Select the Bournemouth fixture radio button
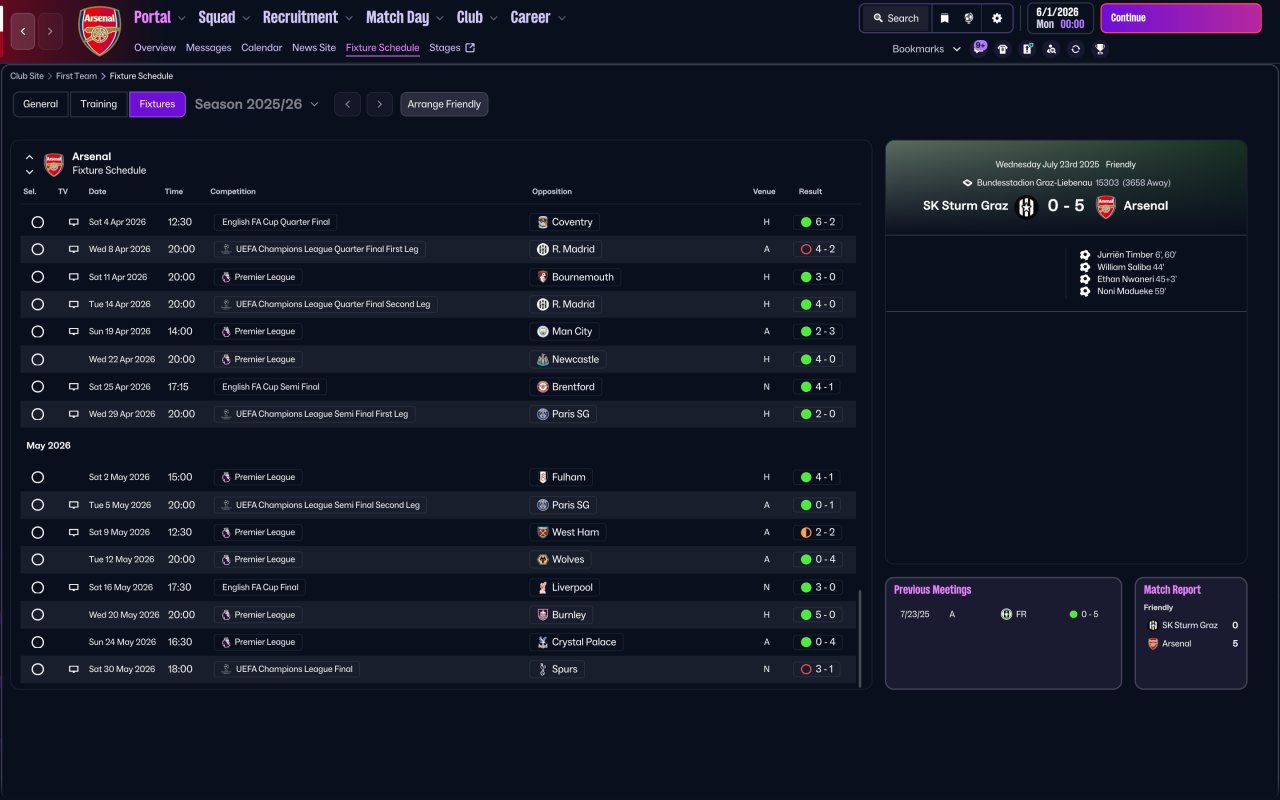 coord(37,277)
